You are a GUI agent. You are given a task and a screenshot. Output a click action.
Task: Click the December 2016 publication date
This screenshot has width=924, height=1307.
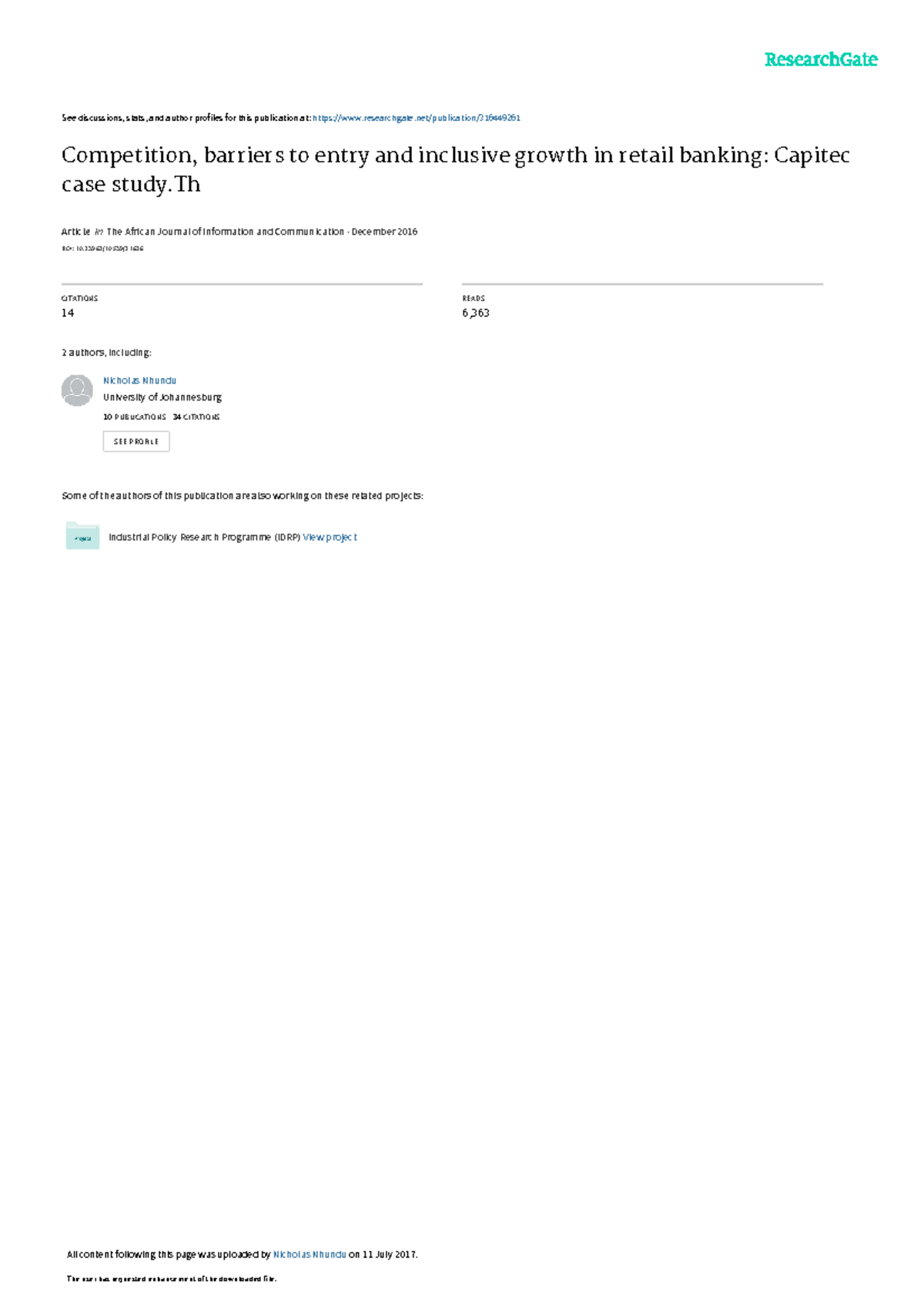pos(384,232)
